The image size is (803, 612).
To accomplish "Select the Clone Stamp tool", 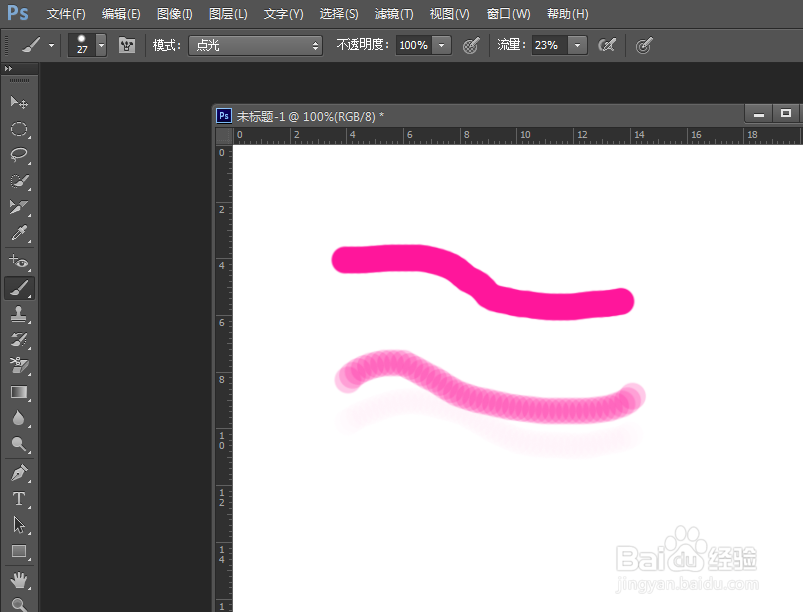I will (x=20, y=314).
